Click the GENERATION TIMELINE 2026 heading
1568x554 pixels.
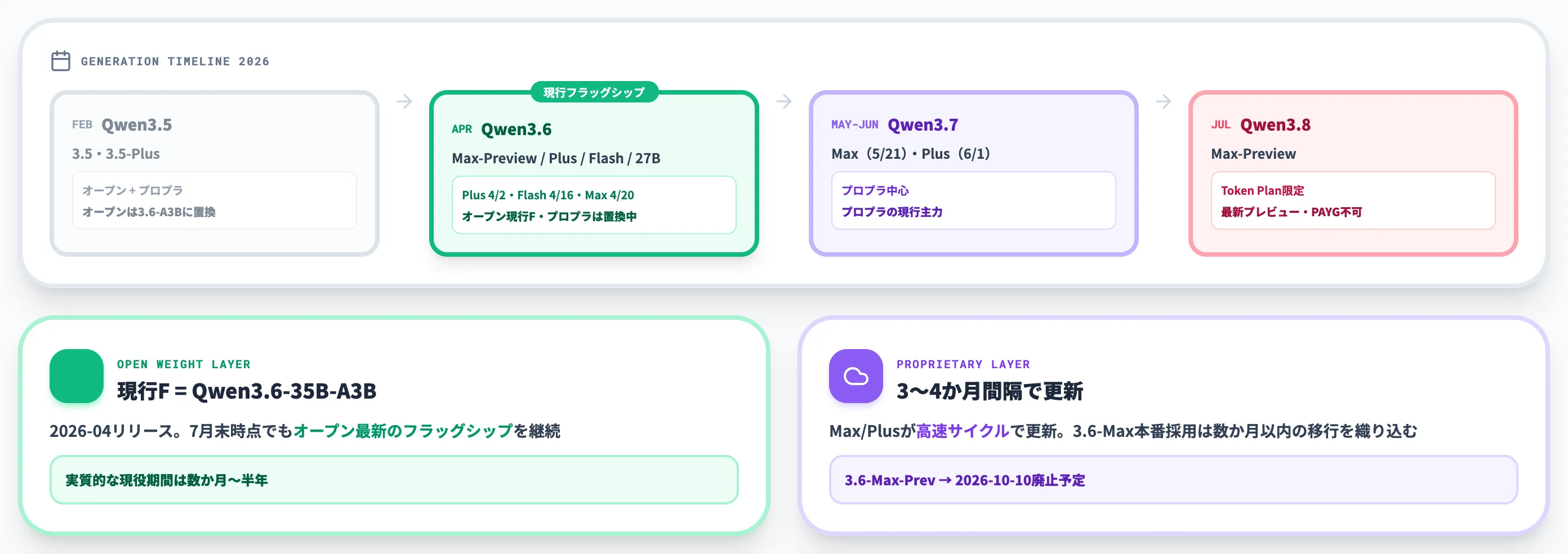click(175, 61)
